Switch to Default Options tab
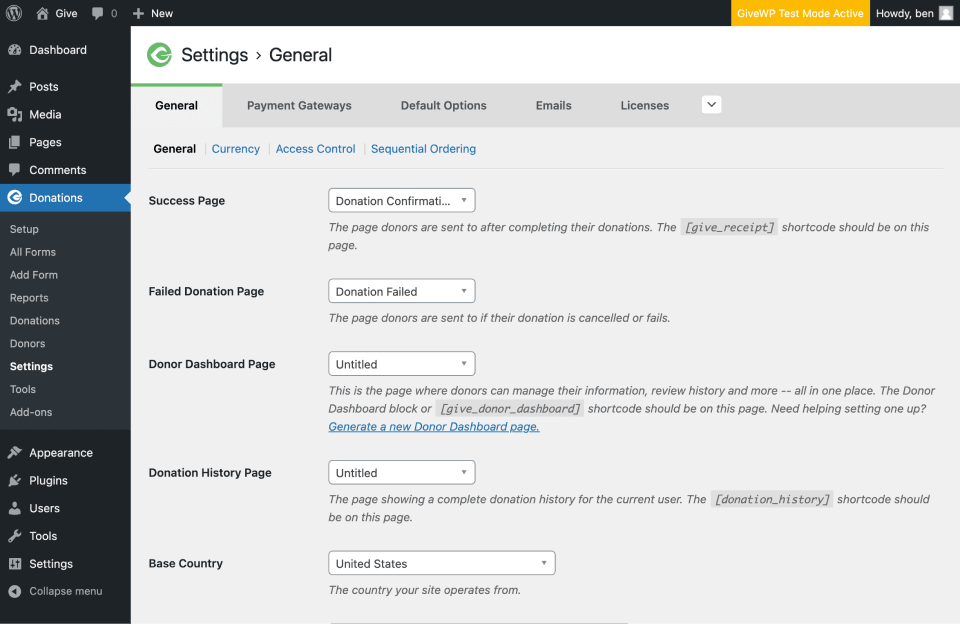Viewport: 960px width, 624px height. click(443, 105)
